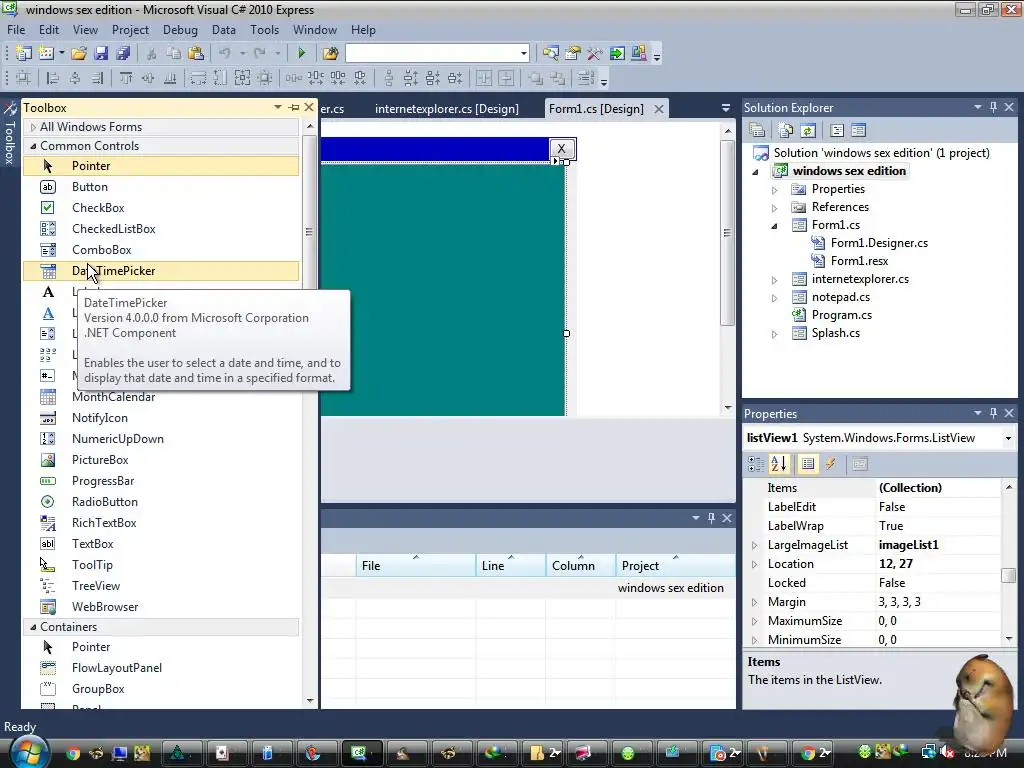Click Open File folder icon in toolbar
This screenshot has height=768, width=1024.
click(79, 54)
